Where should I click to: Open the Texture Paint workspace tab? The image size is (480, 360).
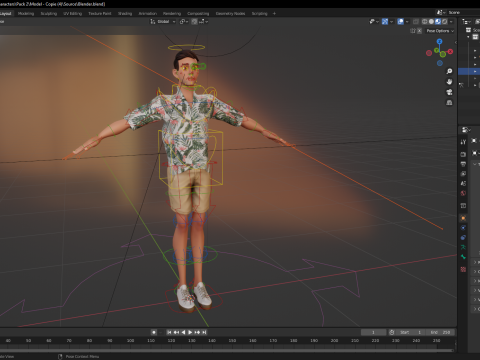100,14
